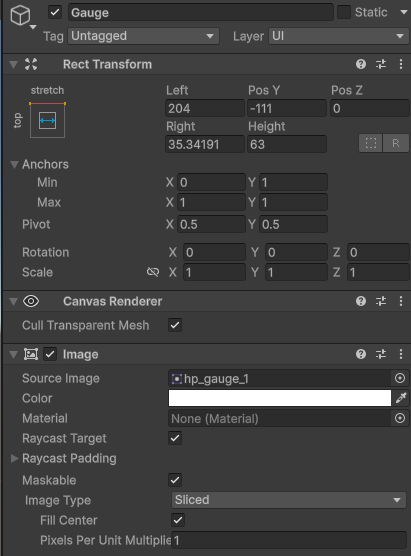This screenshot has height=556, width=411.
Task: Click the Image component help icon
Action: point(361,354)
